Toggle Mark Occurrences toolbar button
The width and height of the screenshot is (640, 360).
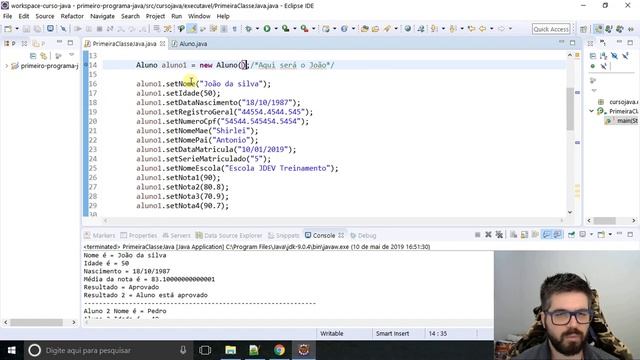coord(192,29)
